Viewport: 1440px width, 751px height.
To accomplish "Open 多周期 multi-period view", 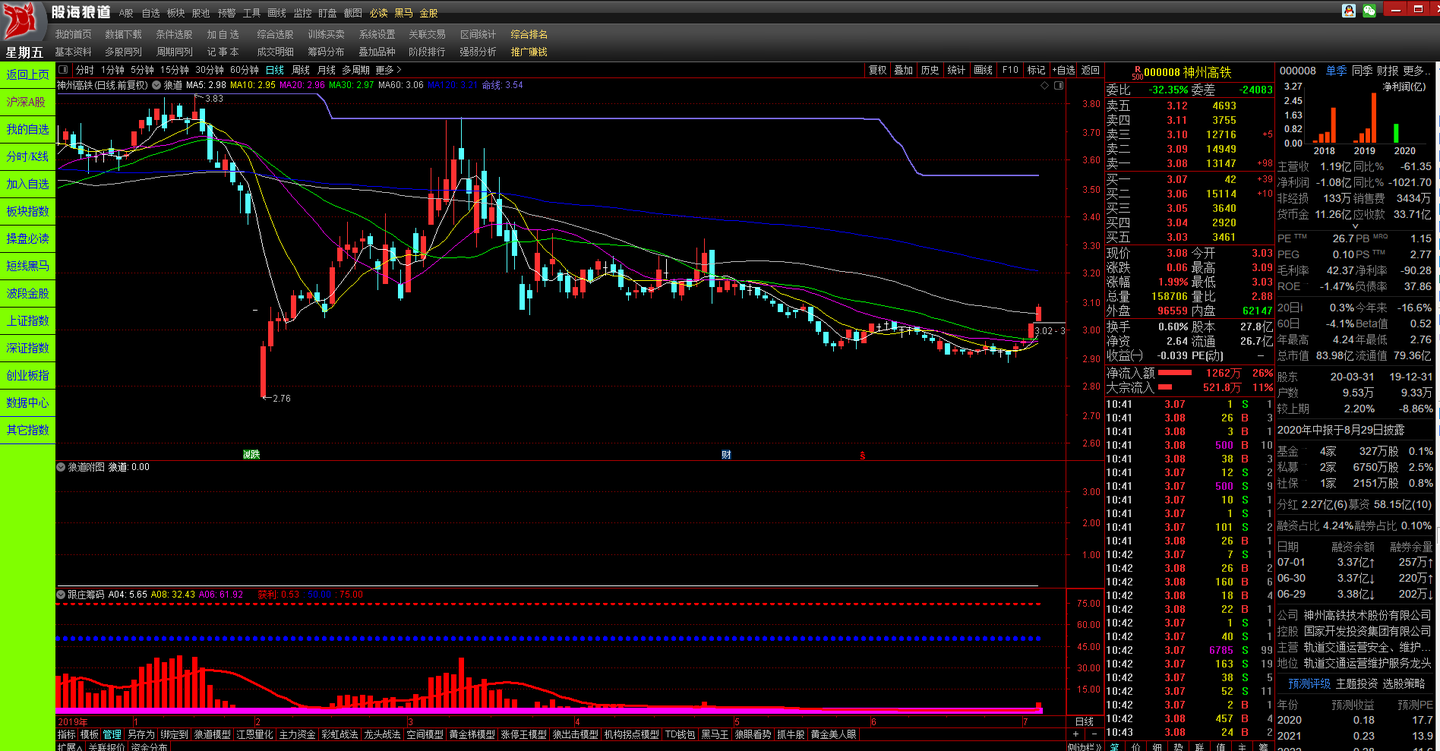I will [355, 70].
